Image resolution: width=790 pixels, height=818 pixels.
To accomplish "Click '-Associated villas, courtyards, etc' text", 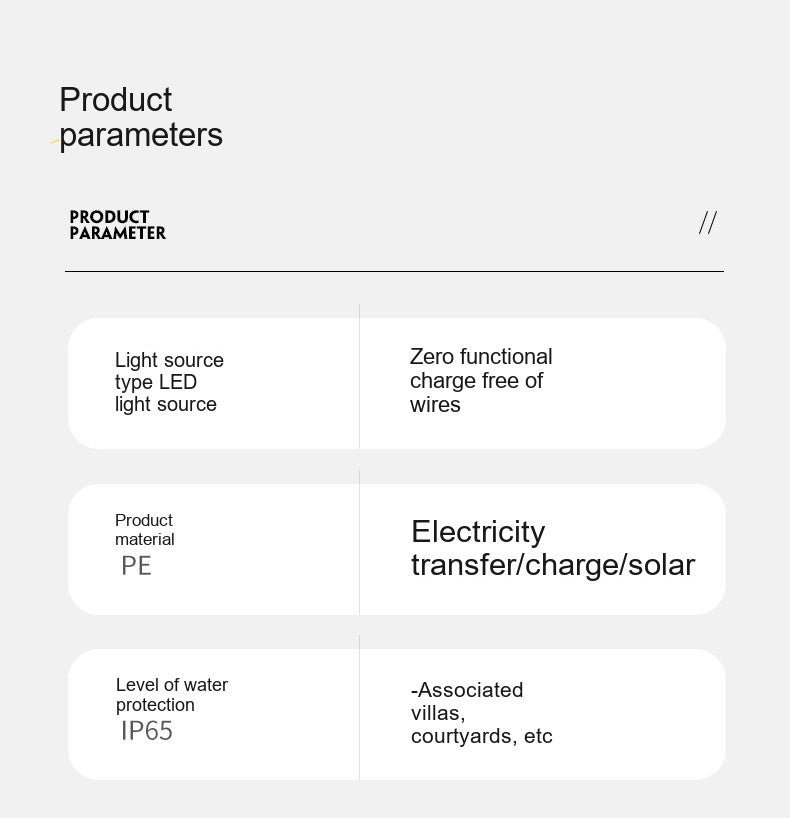I will (481, 713).
